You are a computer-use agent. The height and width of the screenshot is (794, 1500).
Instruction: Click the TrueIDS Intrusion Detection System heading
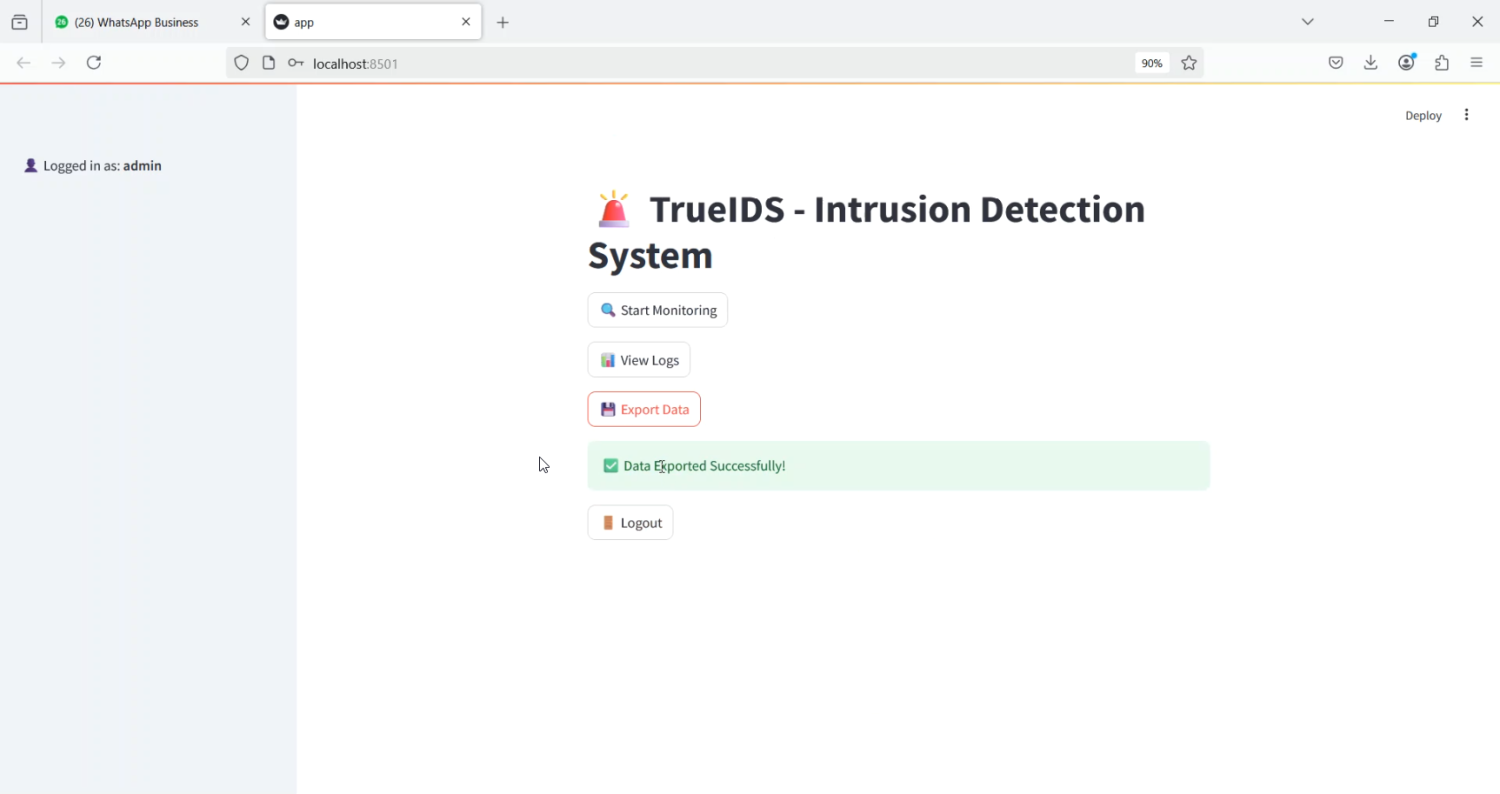tap(867, 232)
